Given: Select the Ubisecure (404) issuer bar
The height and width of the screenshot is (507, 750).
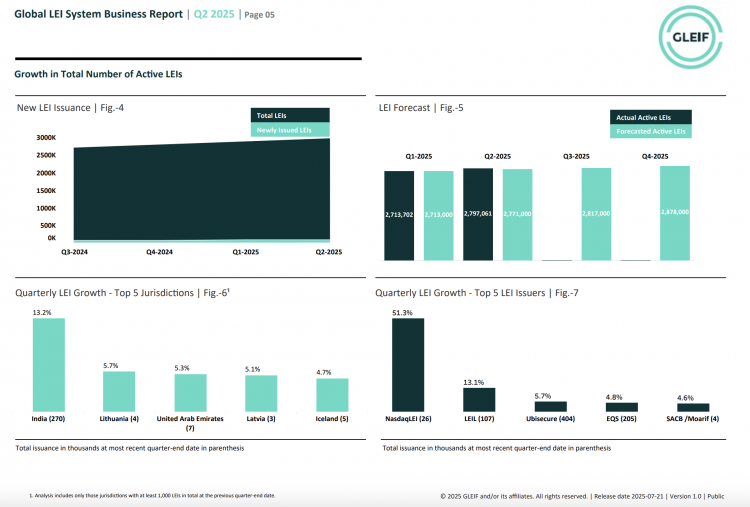Looking at the screenshot, I should click(x=551, y=407).
